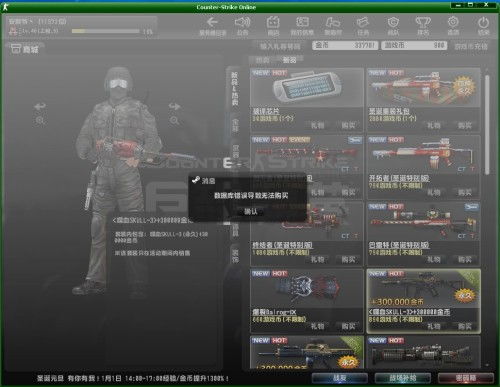Open the missions ticket icon
Image resolution: width=500 pixels, height=387 pixels.
[x=363, y=23]
